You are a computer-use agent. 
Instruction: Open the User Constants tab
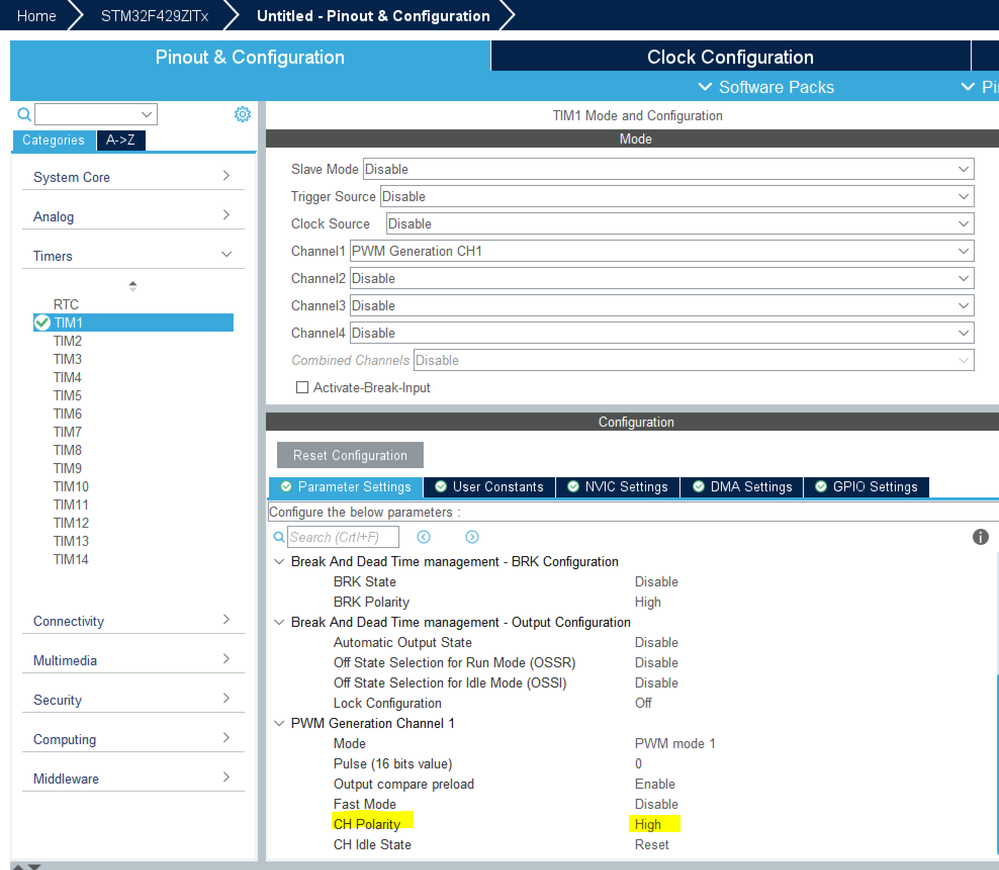489,487
